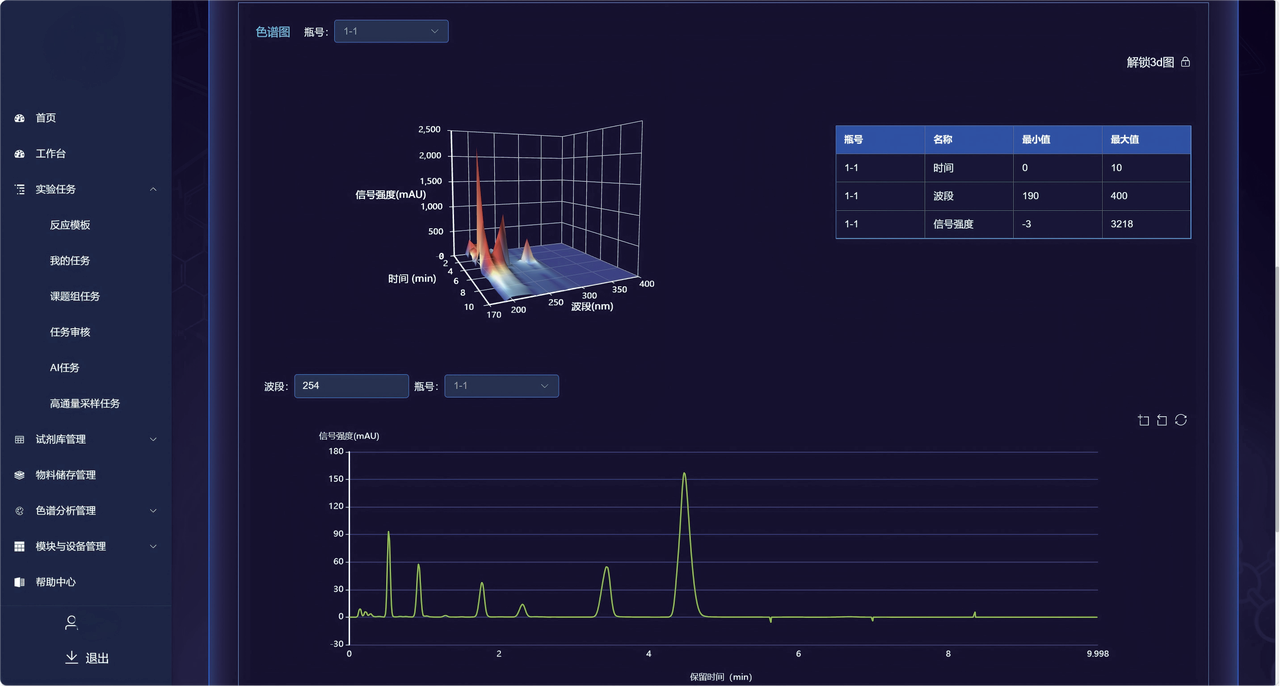Click the 帮助中心 book icon
Viewport: 1280px width, 686px height.
(20, 582)
